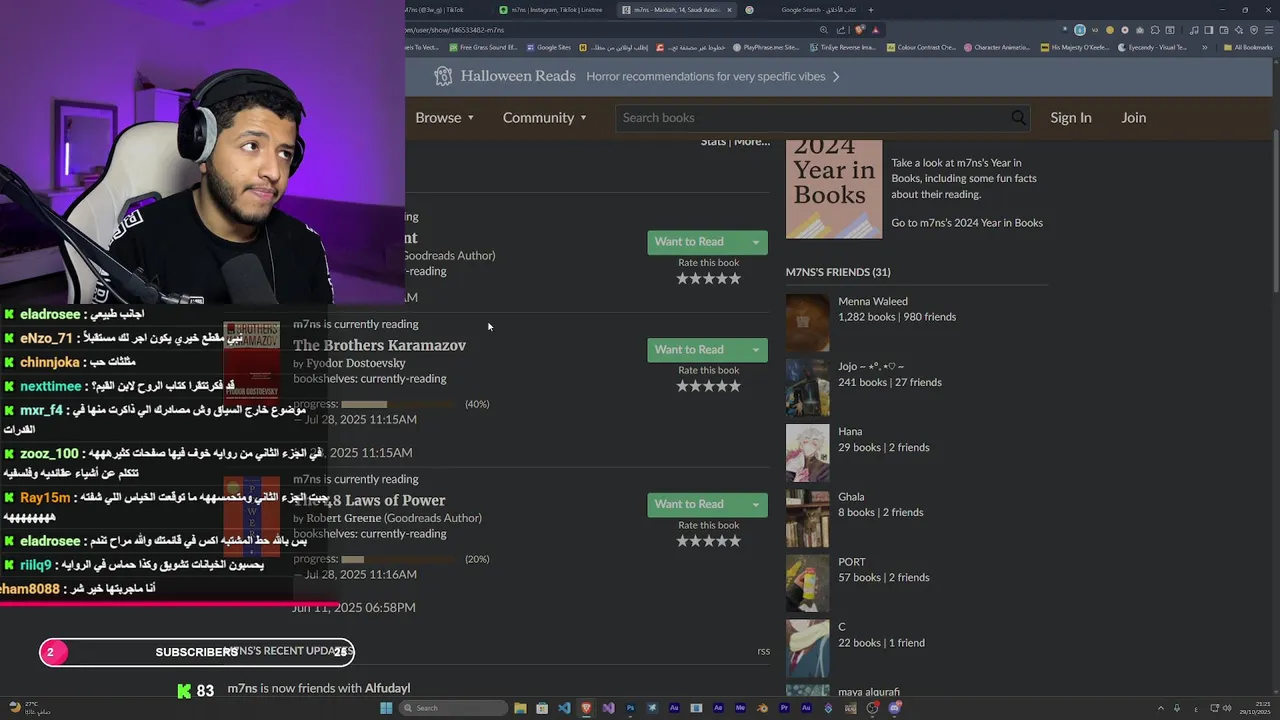Open Microsoft Store from the taskbar

coord(542,708)
